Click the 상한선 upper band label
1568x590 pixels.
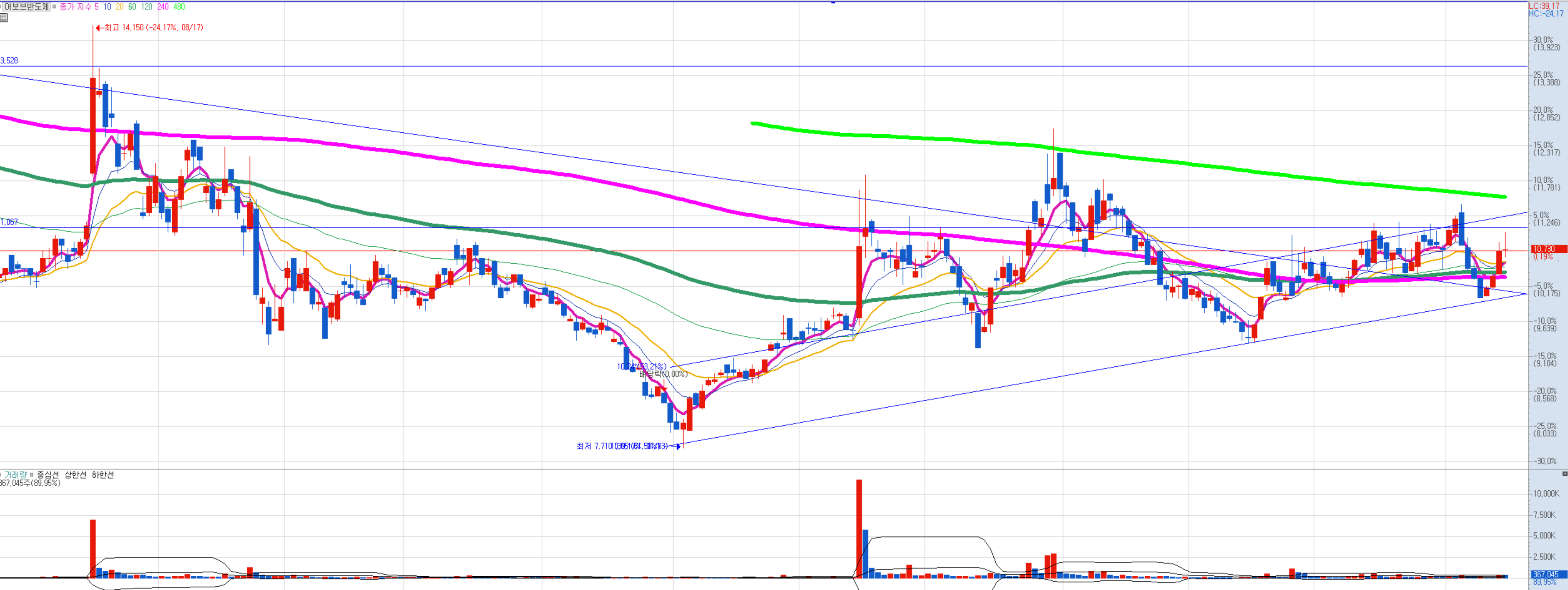click(75, 475)
